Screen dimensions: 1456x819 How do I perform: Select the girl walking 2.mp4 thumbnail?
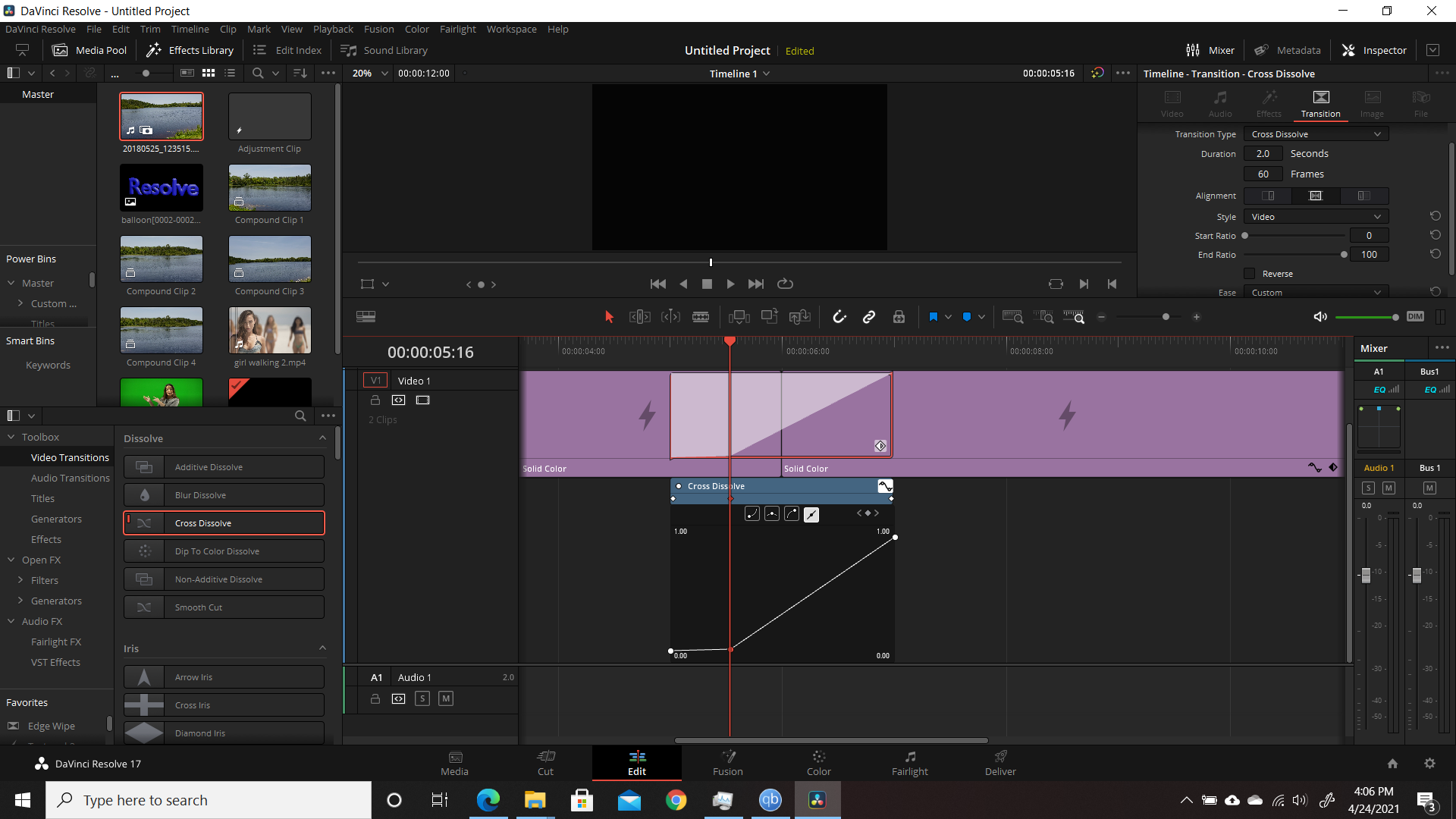click(x=270, y=331)
